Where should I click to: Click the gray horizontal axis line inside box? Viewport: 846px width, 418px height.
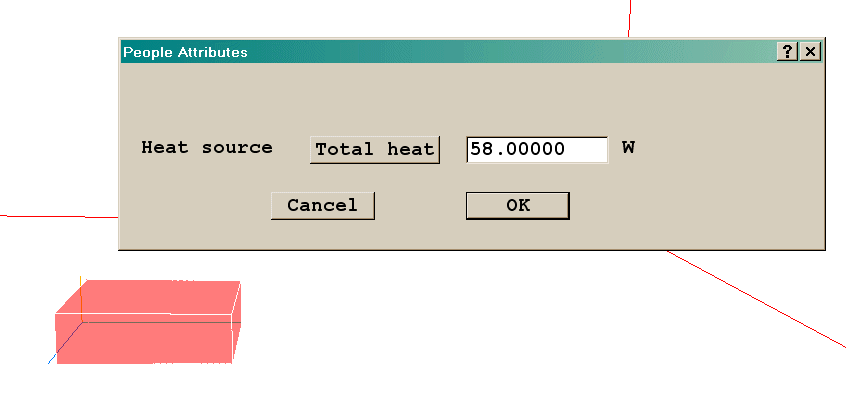click(x=150, y=321)
